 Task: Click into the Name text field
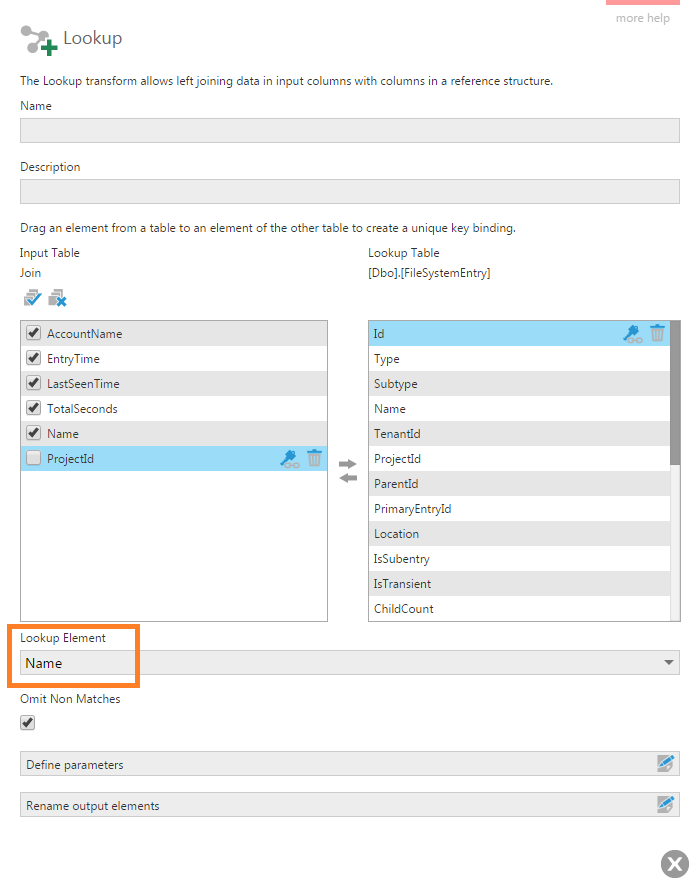[x=350, y=130]
